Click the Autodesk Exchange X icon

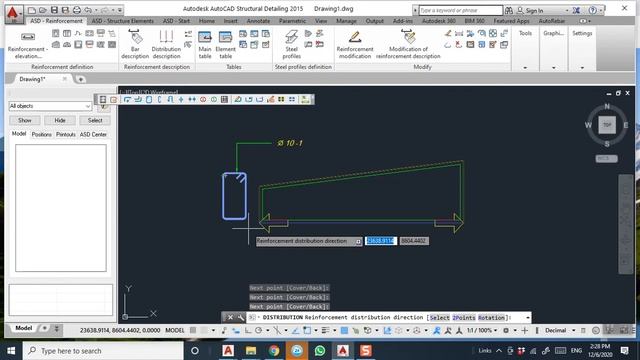click(x=576, y=10)
